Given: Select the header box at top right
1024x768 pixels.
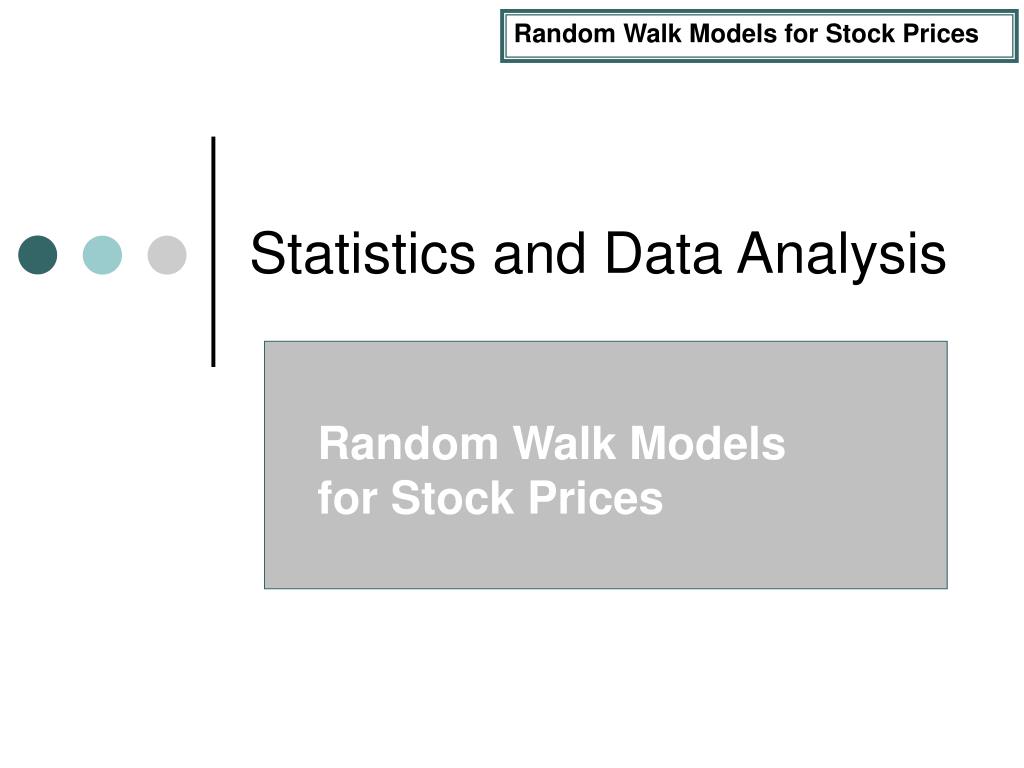Looking at the screenshot, I should coord(759,36).
